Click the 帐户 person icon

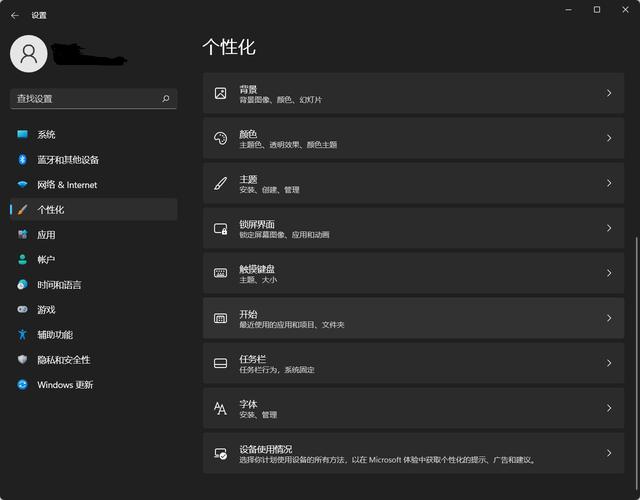[22, 260]
